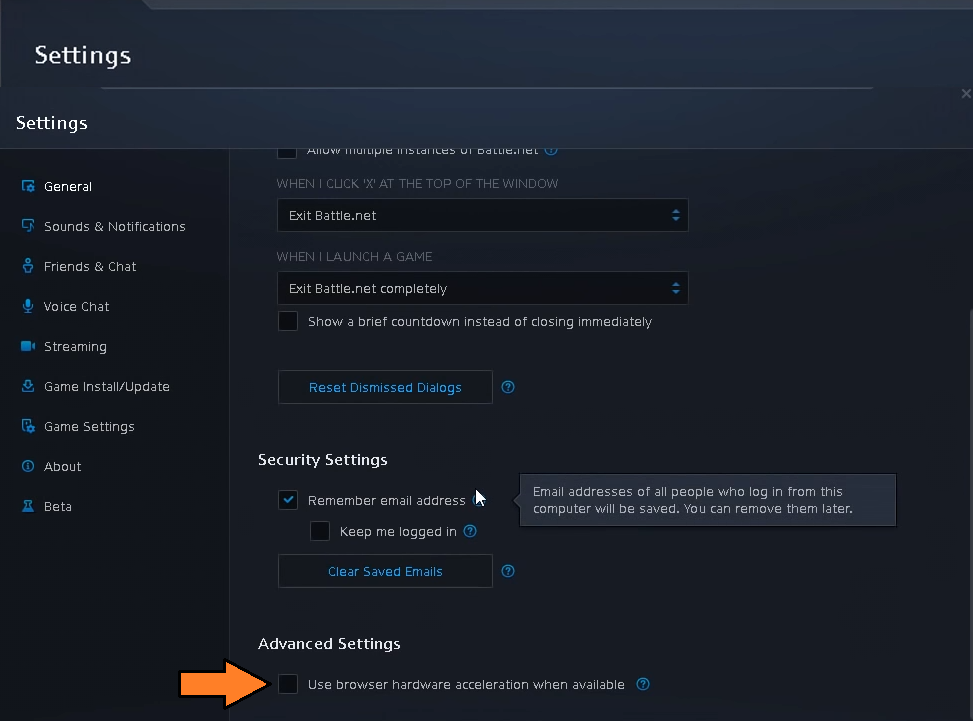Open Game Settings section
The image size is (973, 721).
point(89,426)
